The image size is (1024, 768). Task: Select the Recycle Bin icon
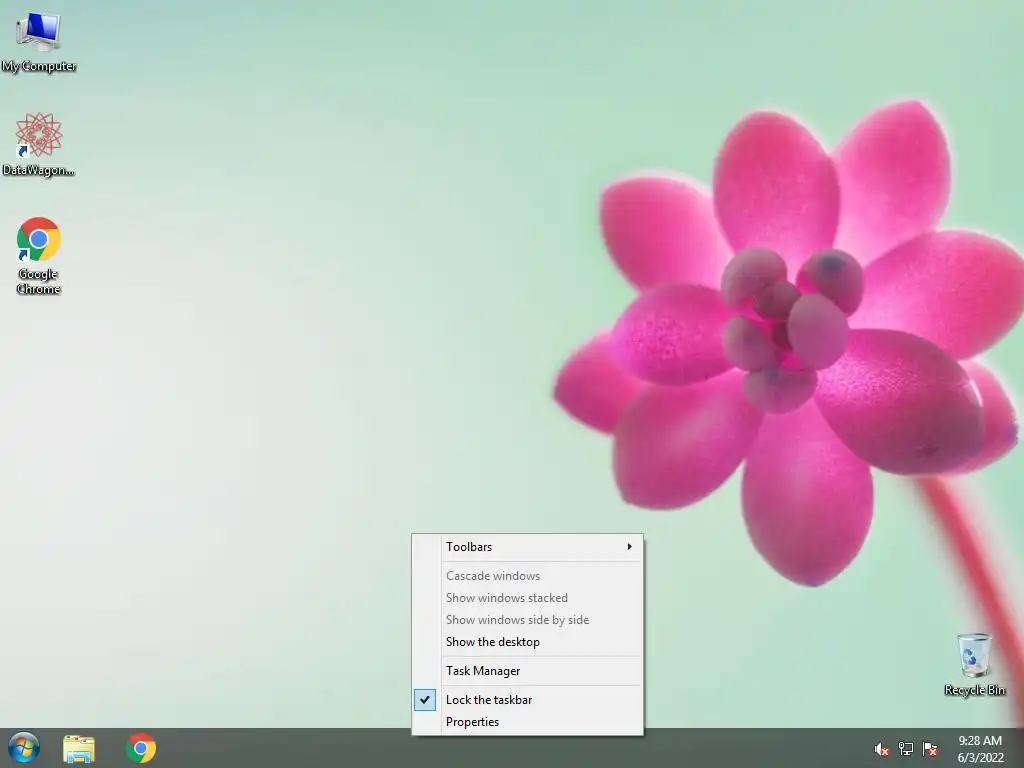click(x=974, y=664)
